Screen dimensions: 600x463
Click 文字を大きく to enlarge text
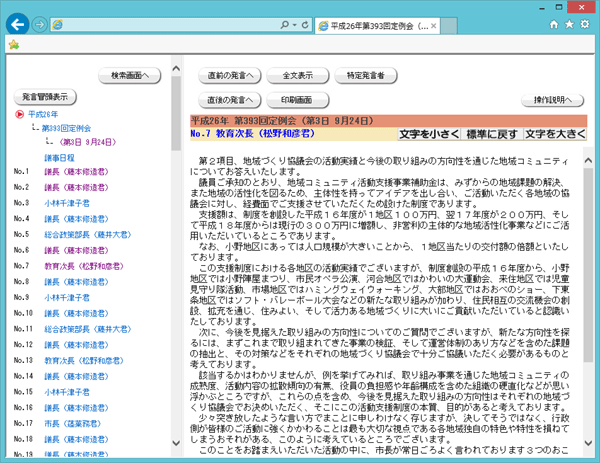[555, 134]
